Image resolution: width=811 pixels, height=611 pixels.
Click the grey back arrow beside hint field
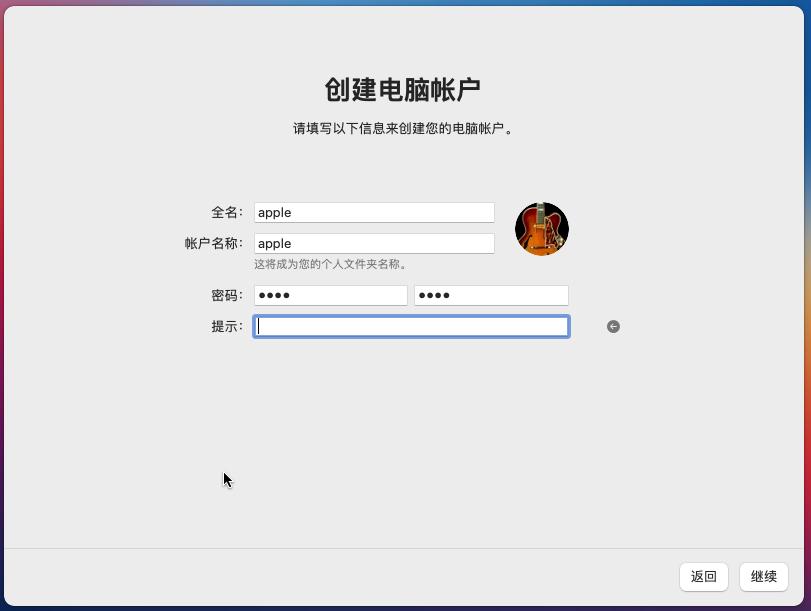coord(613,326)
